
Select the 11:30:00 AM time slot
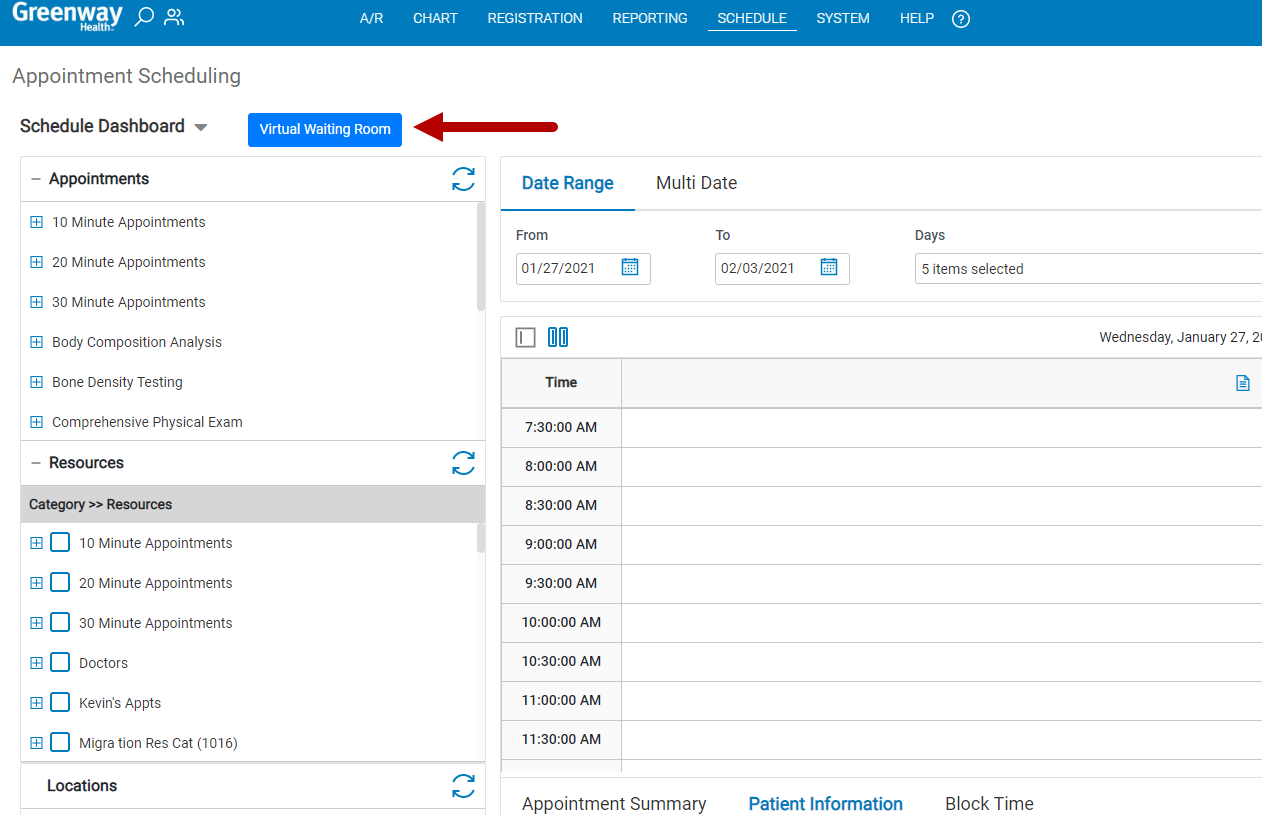click(561, 739)
